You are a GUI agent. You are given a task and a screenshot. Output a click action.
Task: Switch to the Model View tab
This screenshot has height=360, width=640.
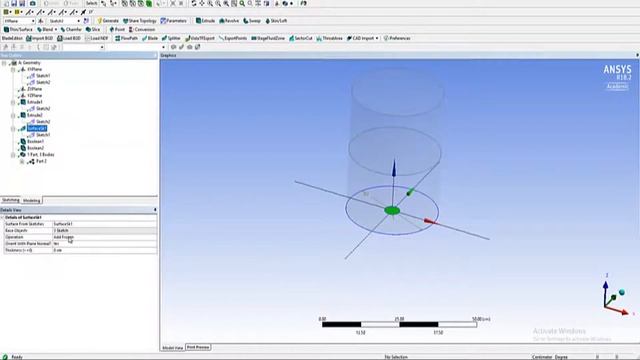[173, 348]
